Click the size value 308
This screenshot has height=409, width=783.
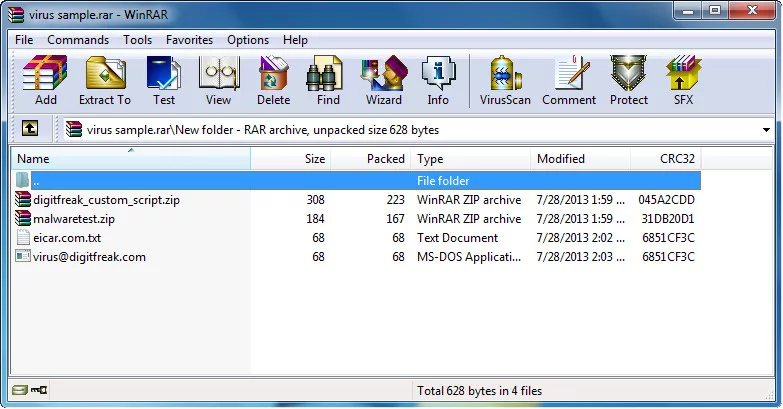[315, 199]
